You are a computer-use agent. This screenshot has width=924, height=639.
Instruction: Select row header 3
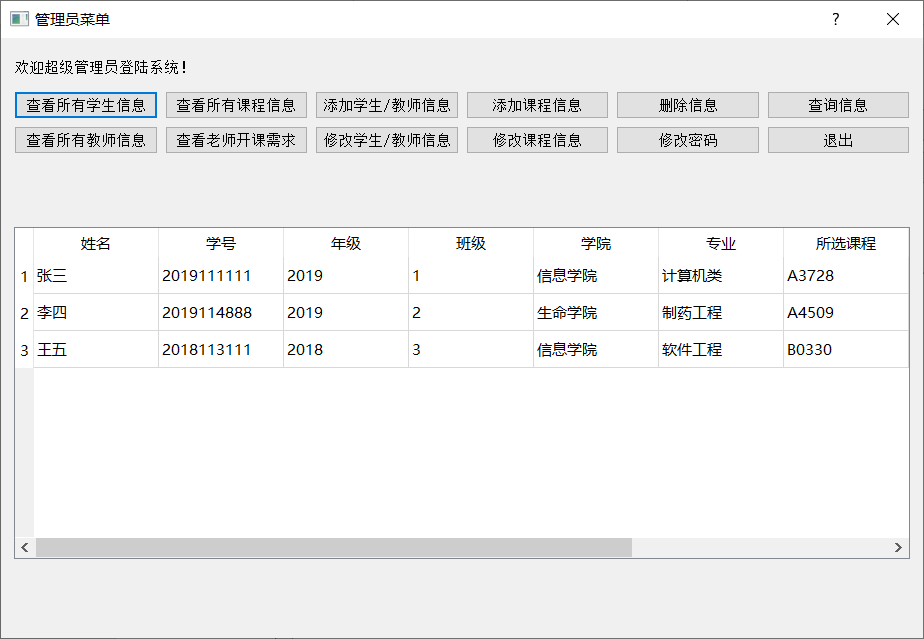coord(24,350)
